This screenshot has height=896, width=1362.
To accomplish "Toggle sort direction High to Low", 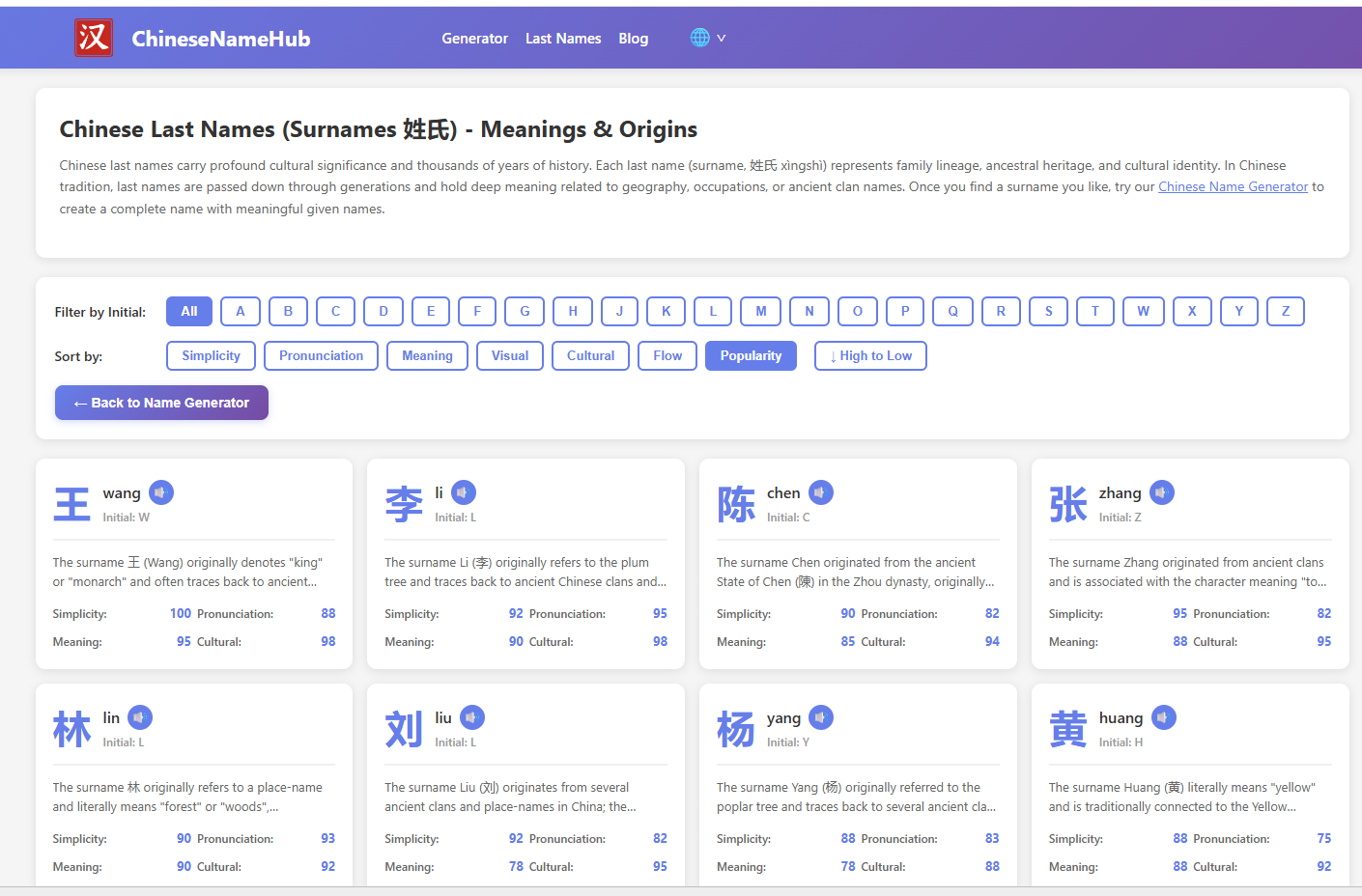I will [870, 355].
